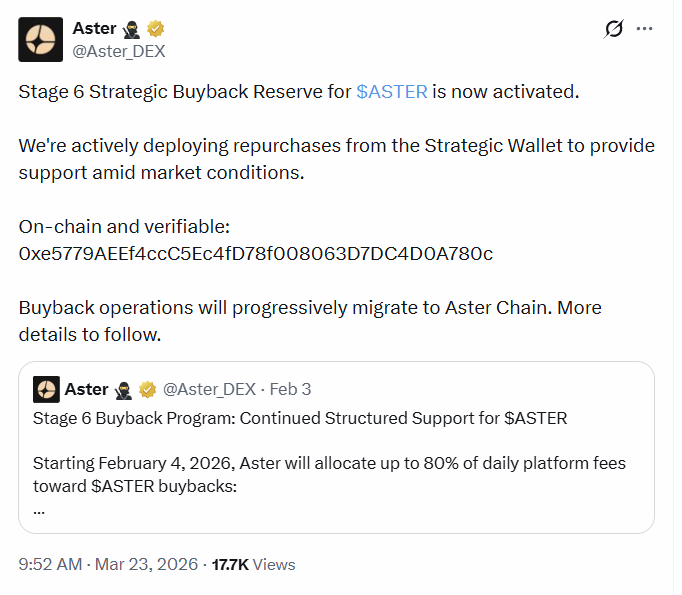The image size is (682, 595).
Task: Open the three-dot more options menu
Action: 651,30
